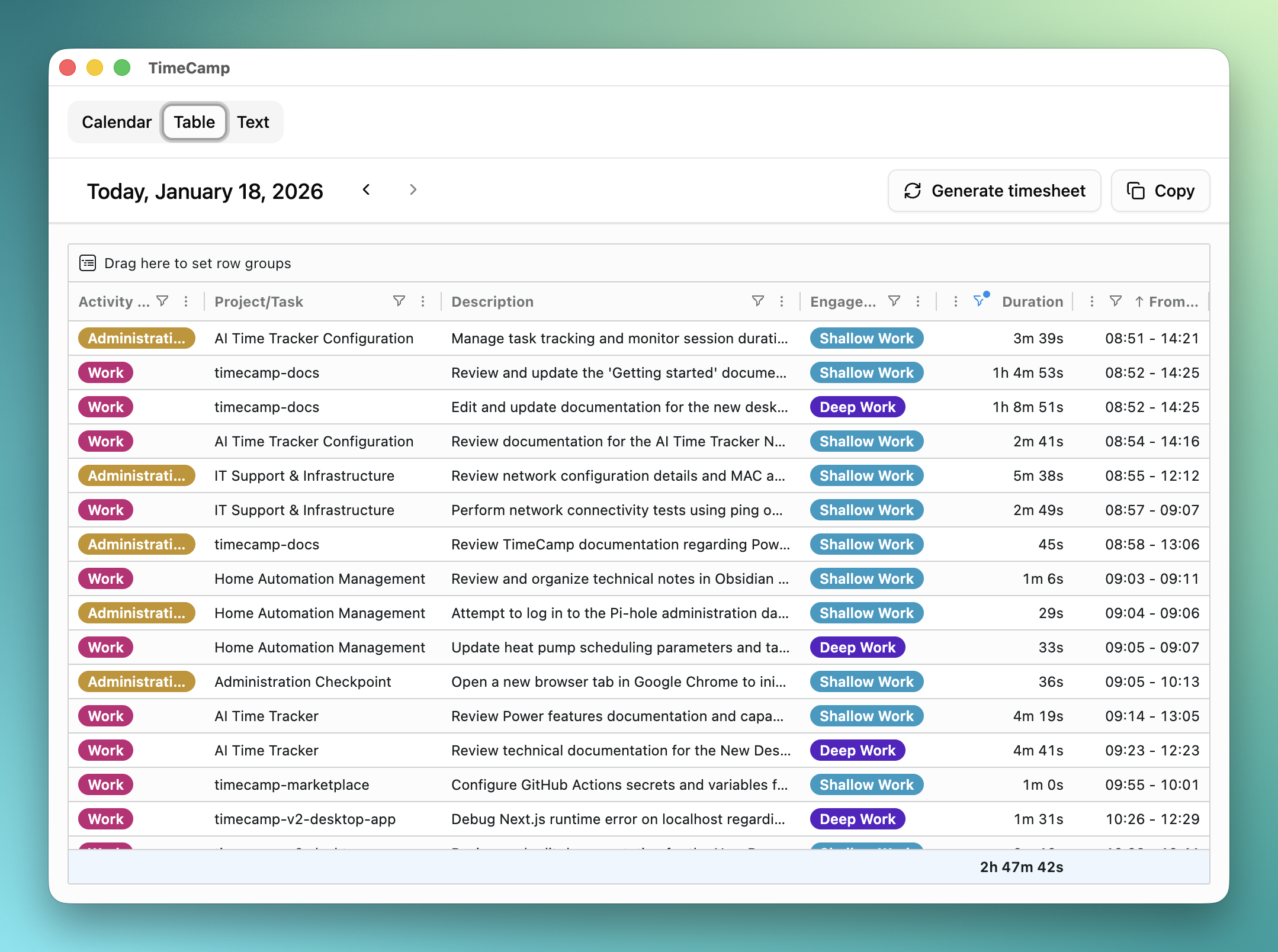Select the timecamp-marketplace row

point(291,784)
